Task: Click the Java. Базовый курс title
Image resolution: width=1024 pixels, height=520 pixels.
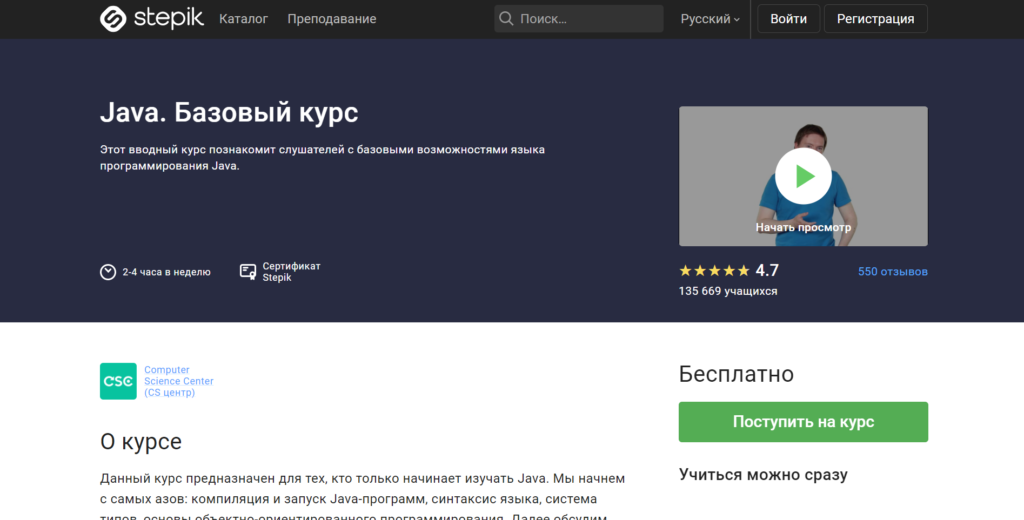Action: [229, 112]
